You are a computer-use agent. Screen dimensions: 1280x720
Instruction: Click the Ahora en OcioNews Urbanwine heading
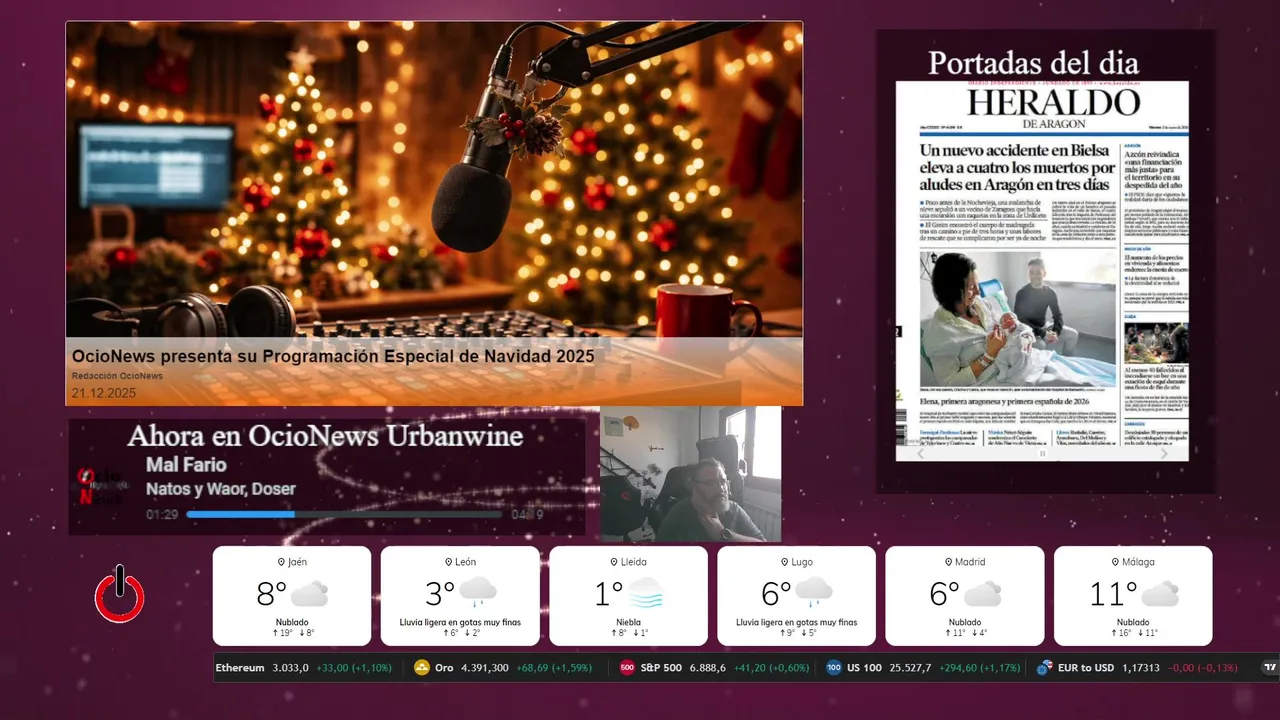click(x=325, y=436)
